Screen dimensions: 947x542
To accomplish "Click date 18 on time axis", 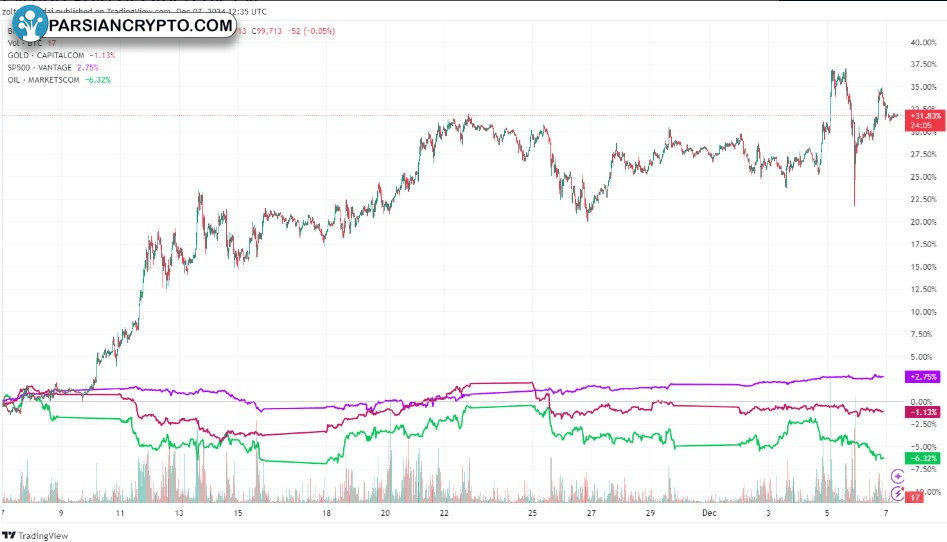I will (x=326, y=513).
